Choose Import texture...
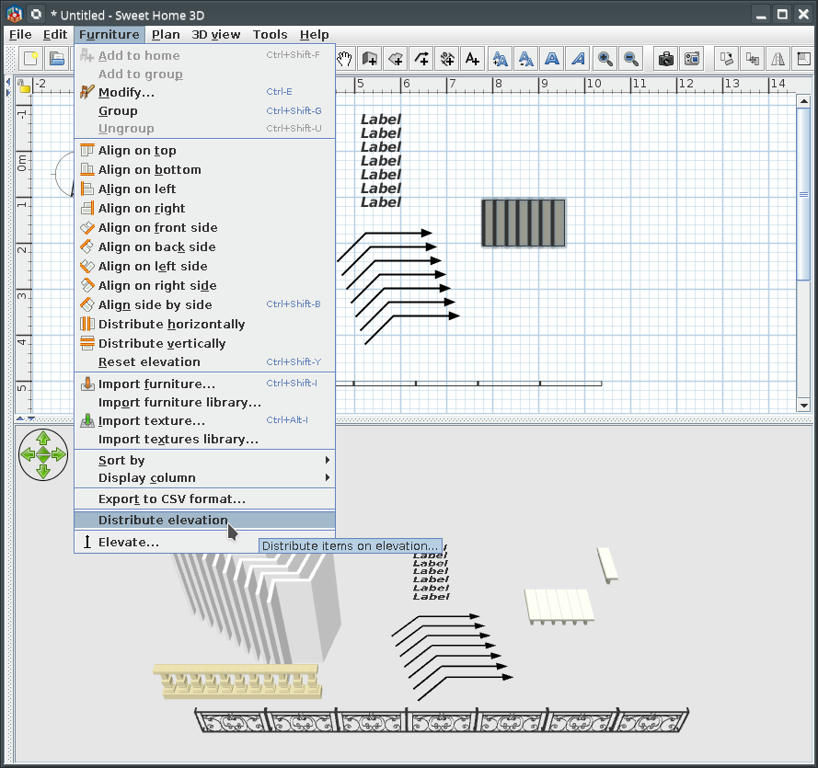 [204, 421]
